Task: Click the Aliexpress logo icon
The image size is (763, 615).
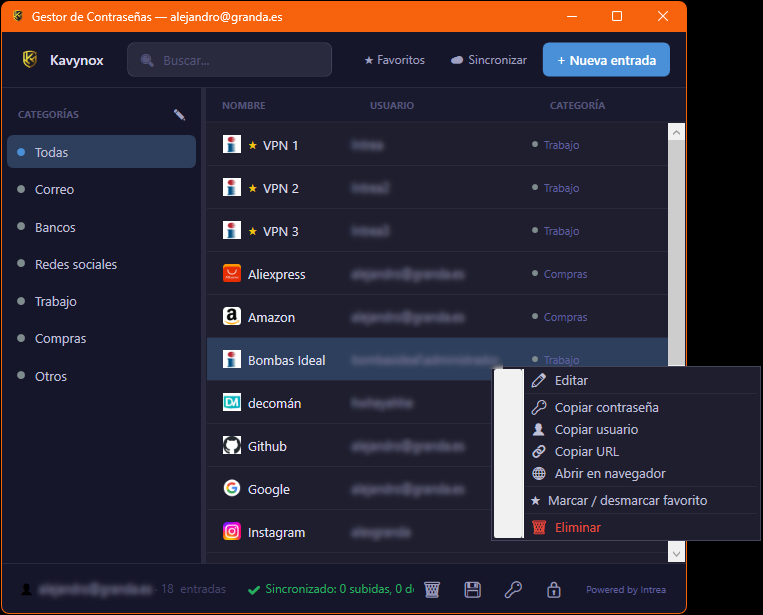Action: point(232,273)
